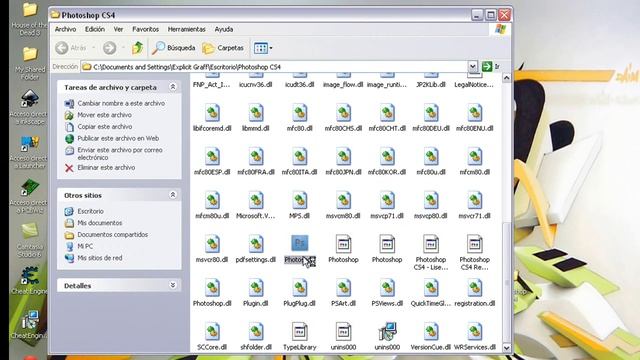Select the mfc80ITA.dll file icon
Viewport: 640px width, 360px height.
click(300, 156)
